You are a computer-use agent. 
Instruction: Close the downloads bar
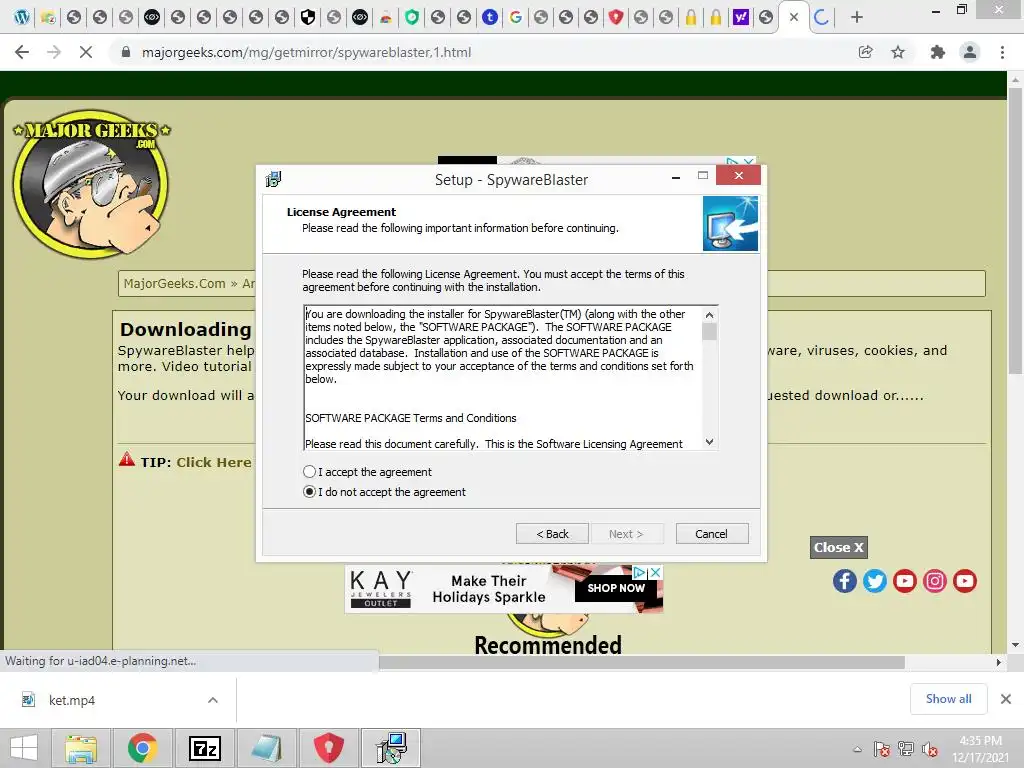pyautogui.click(x=1006, y=699)
